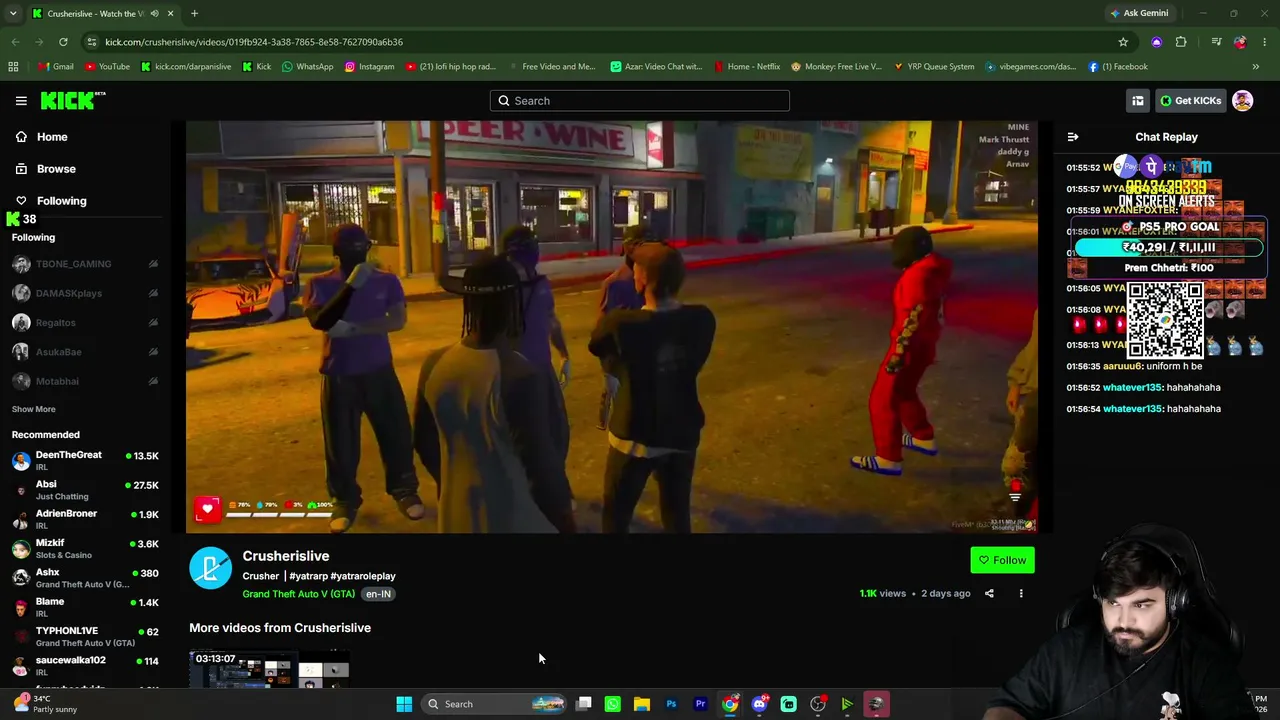Open followed channel AsukaBae
The width and height of the screenshot is (1280, 720).
pos(58,352)
